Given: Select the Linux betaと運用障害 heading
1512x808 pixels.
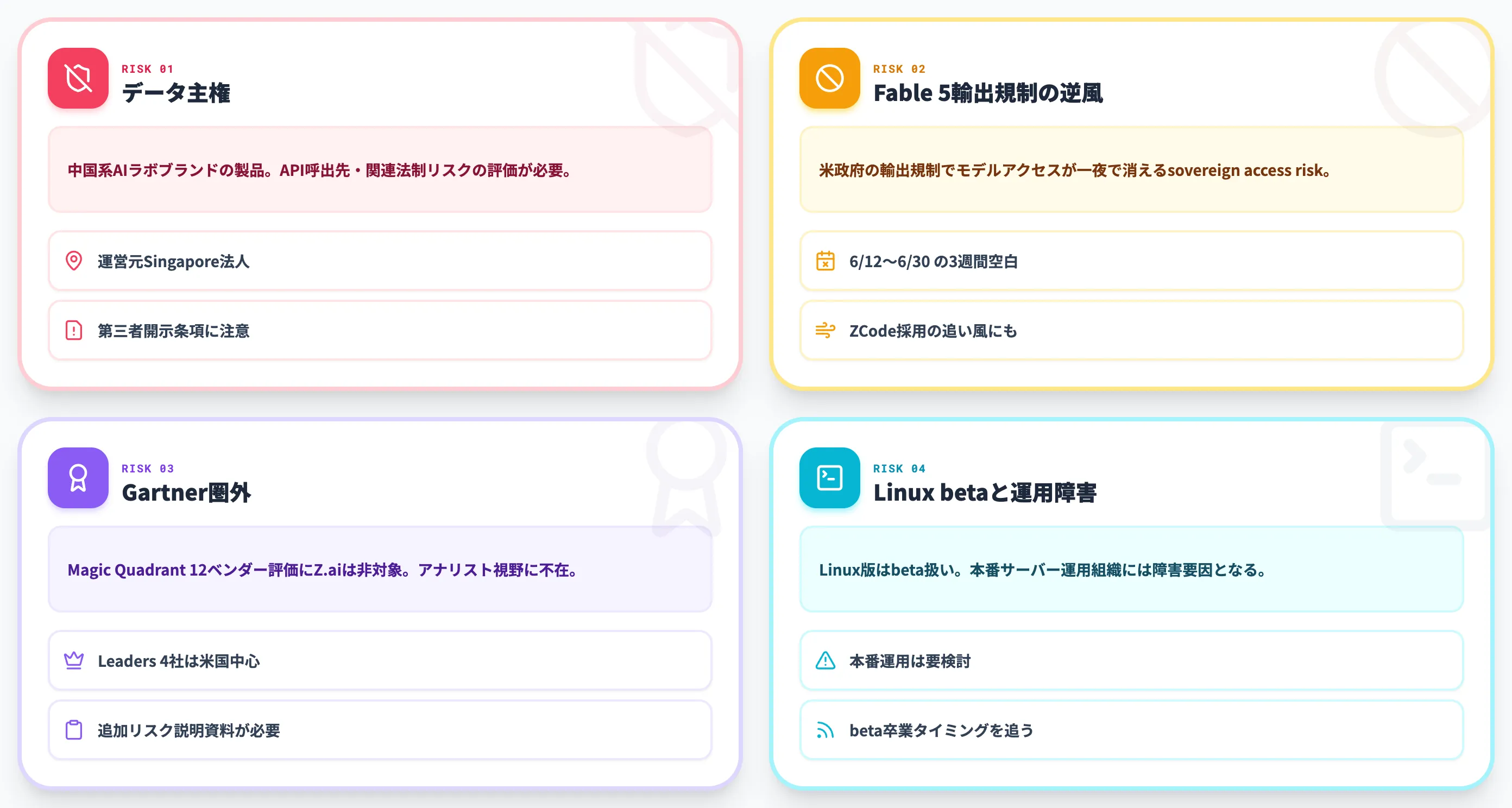Looking at the screenshot, I should point(985,493).
